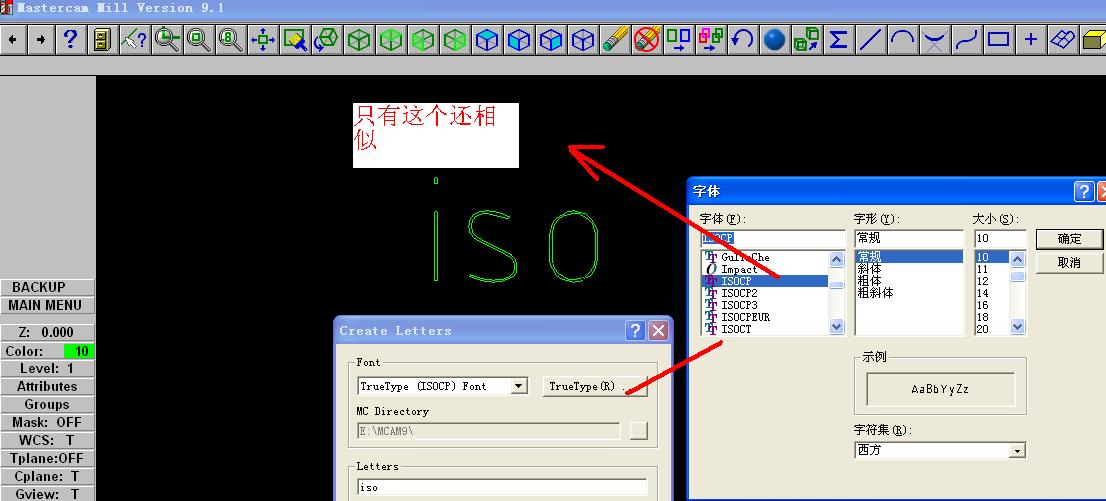Image resolution: width=1106 pixels, height=501 pixels.
Task: Fit geometry to screen with four-arrow icon
Action: (x=263, y=40)
